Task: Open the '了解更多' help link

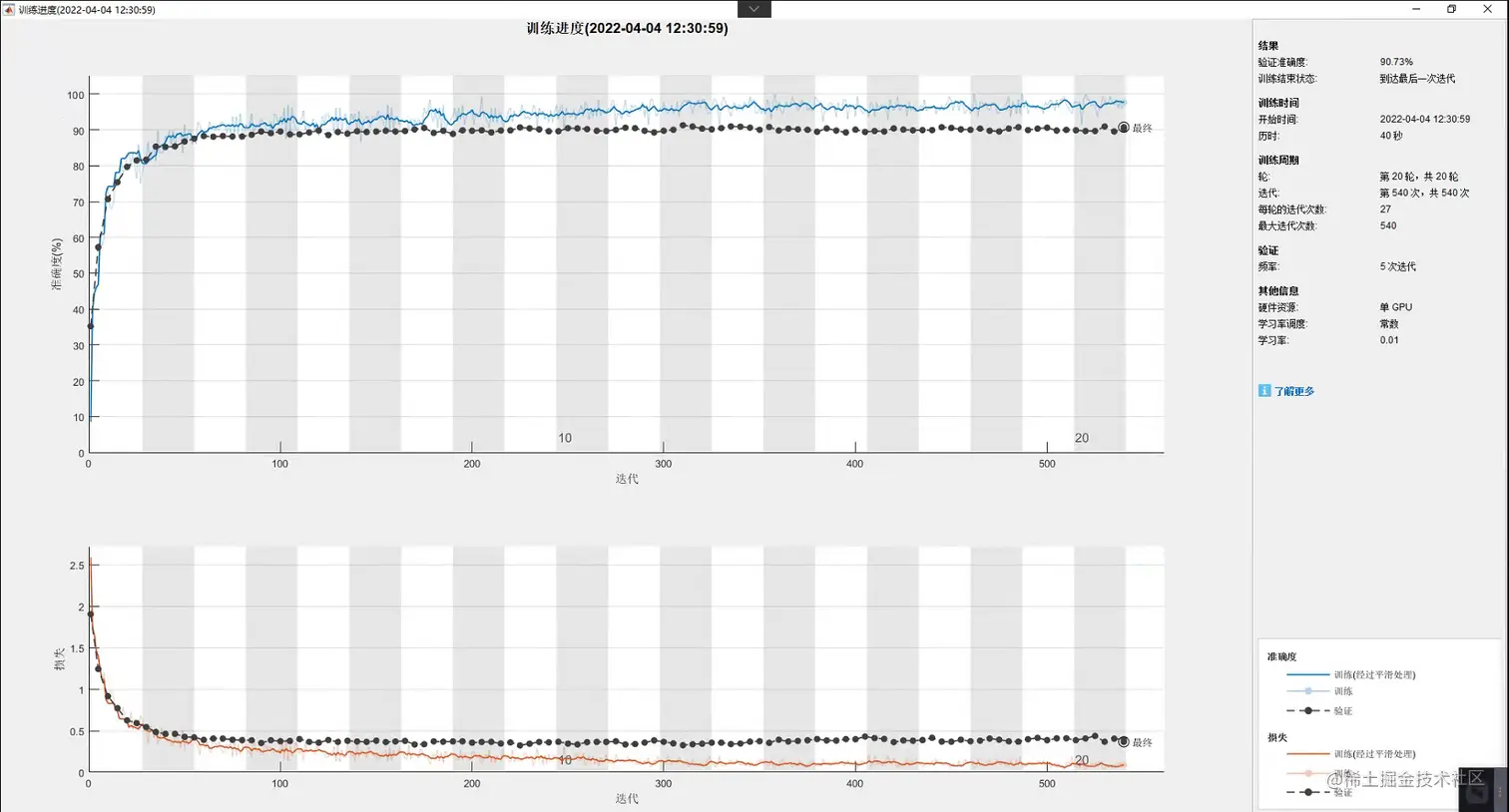Action: [x=1293, y=391]
